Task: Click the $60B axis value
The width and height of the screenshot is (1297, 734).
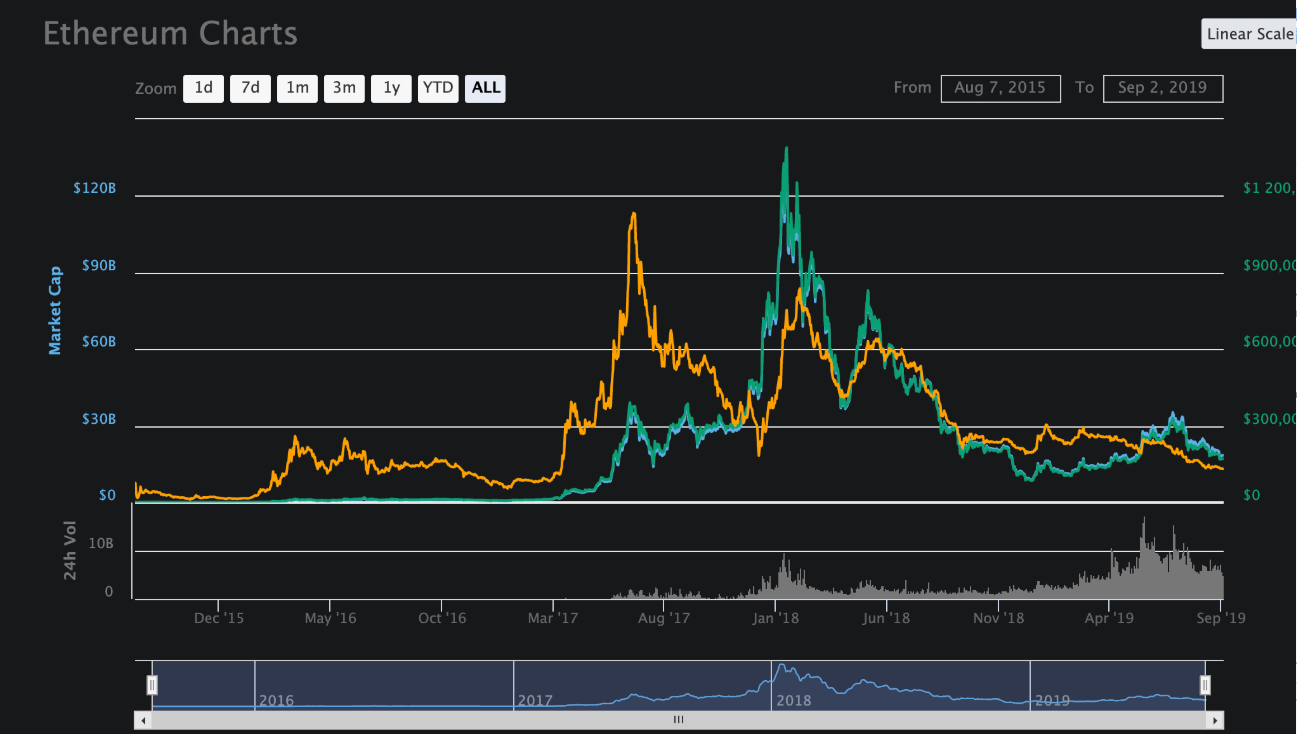Action: (99, 342)
